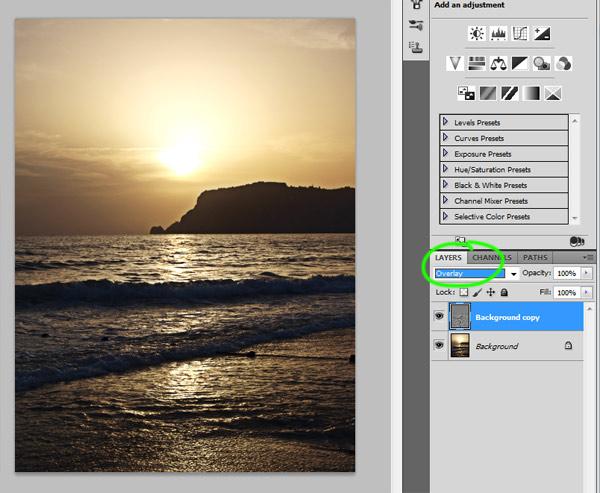This screenshot has height=493, width=600.
Task: Add a Color Balance adjustment
Action: (x=498, y=63)
